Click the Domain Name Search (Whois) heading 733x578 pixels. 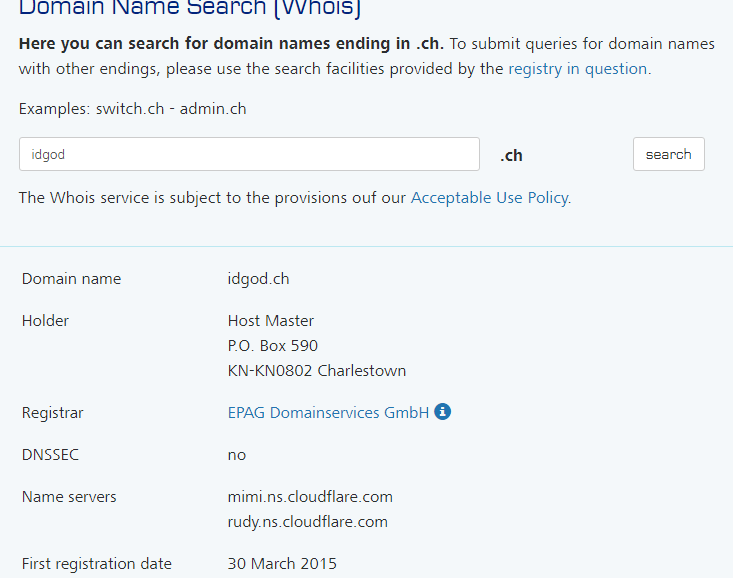190,8
